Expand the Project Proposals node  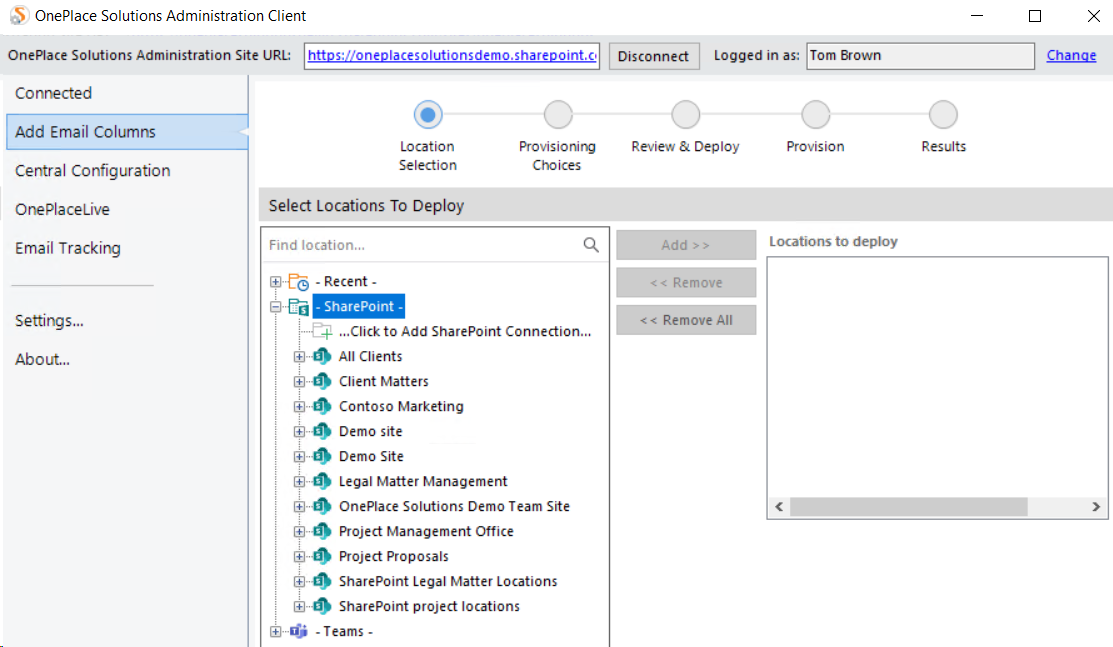click(300, 556)
